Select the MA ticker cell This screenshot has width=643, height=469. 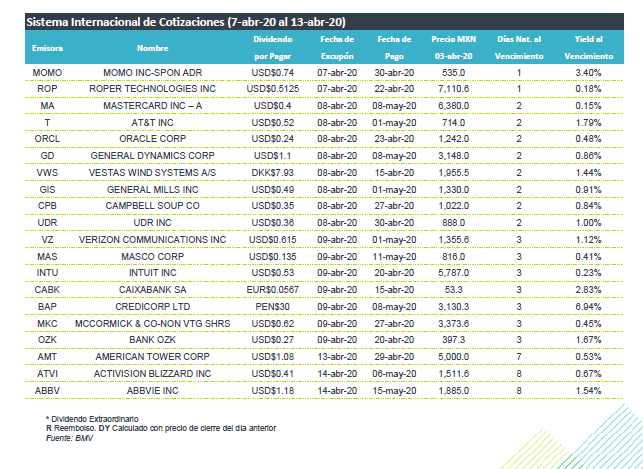[x=47, y=106]
